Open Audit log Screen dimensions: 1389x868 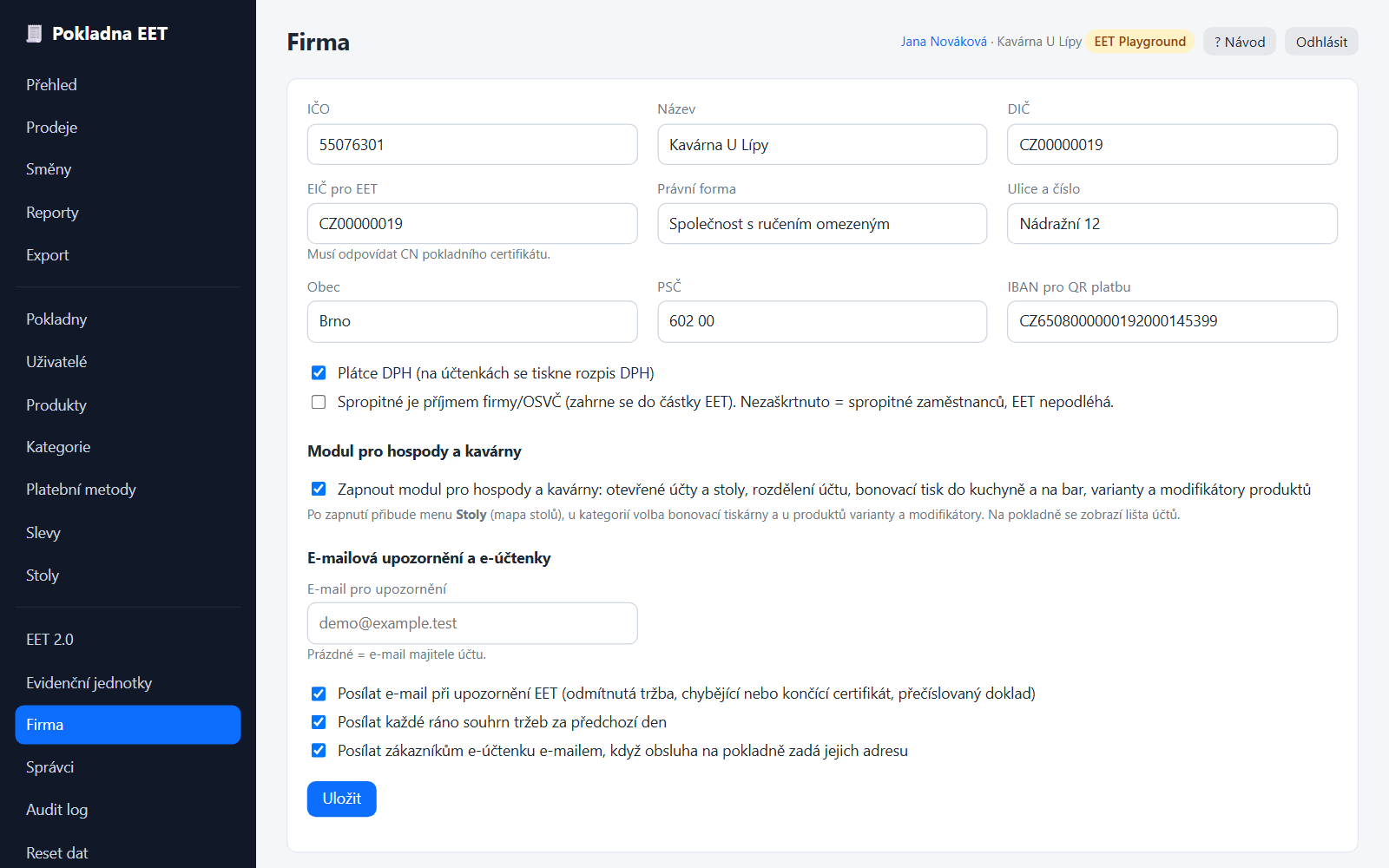click(x=128, y=810)
